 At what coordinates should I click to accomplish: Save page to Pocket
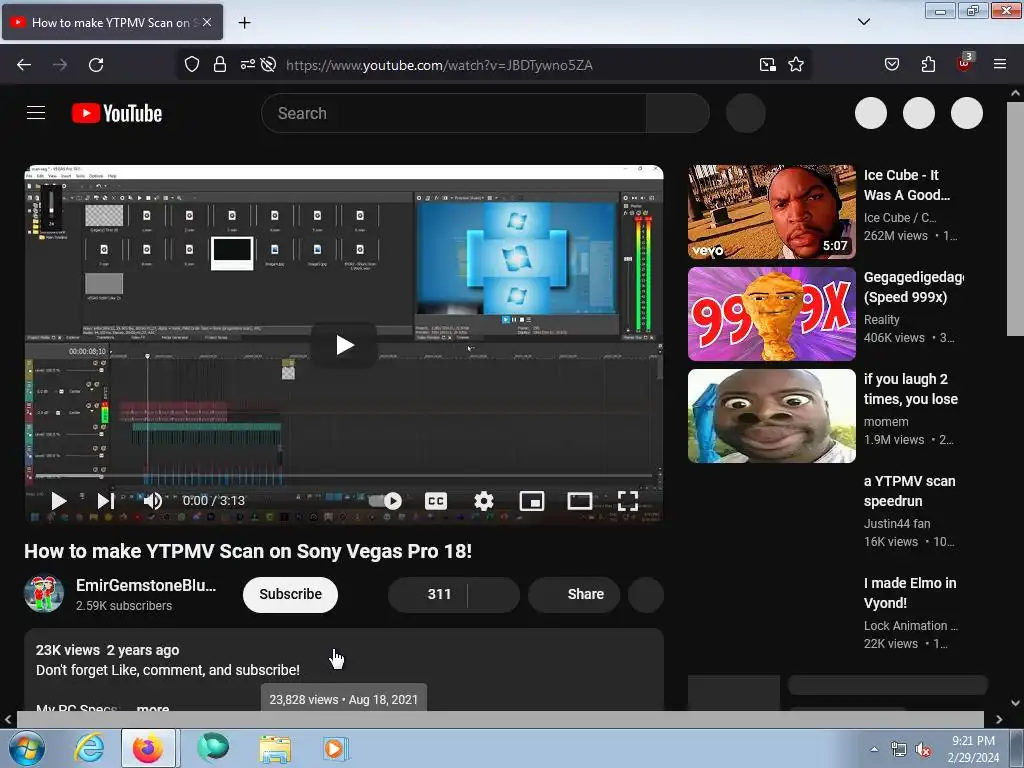coord(891,65)
